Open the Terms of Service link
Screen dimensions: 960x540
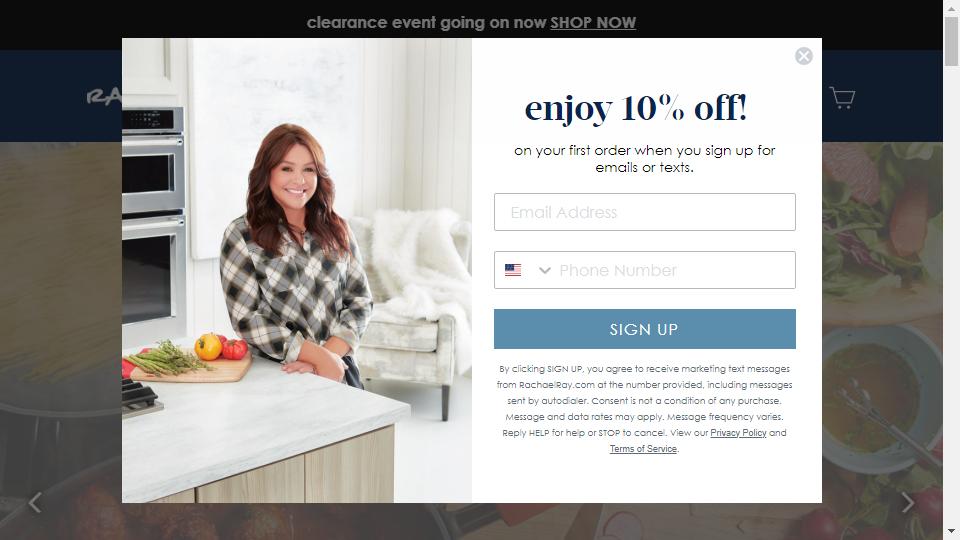[643, 449]
